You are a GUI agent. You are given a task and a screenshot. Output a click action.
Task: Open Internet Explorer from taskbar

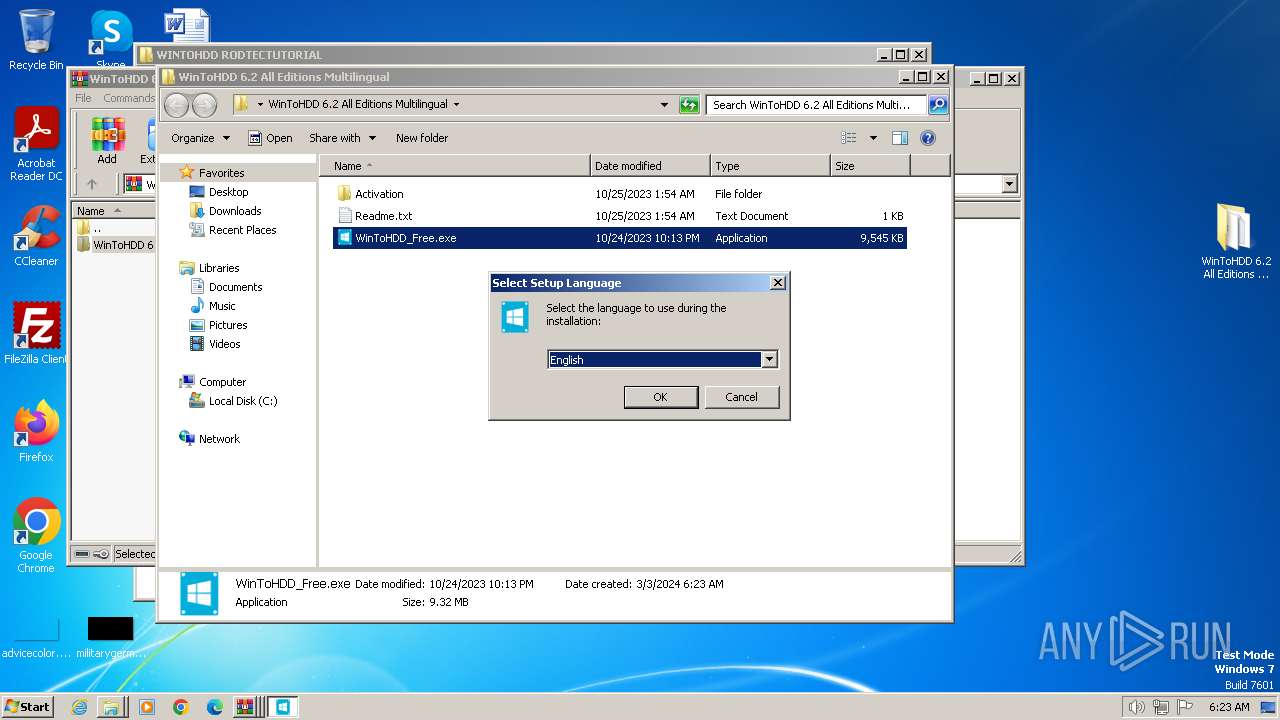[79, 707]
